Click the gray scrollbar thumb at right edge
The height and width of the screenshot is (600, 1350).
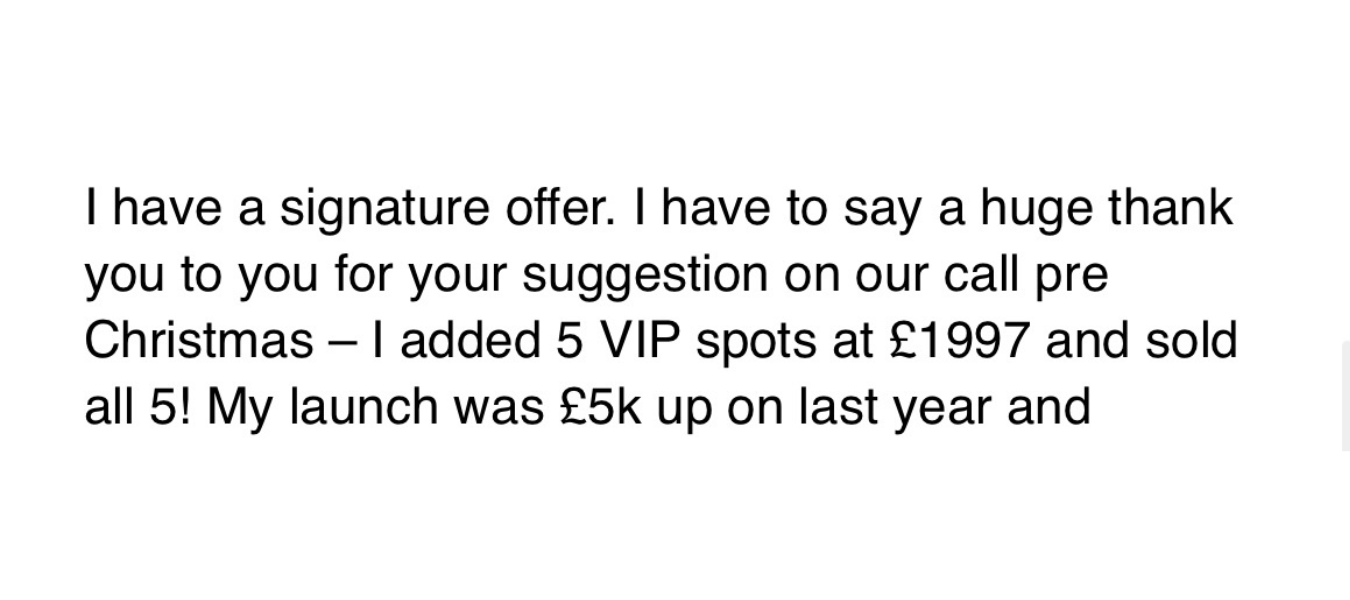(x=1345, y=395)
